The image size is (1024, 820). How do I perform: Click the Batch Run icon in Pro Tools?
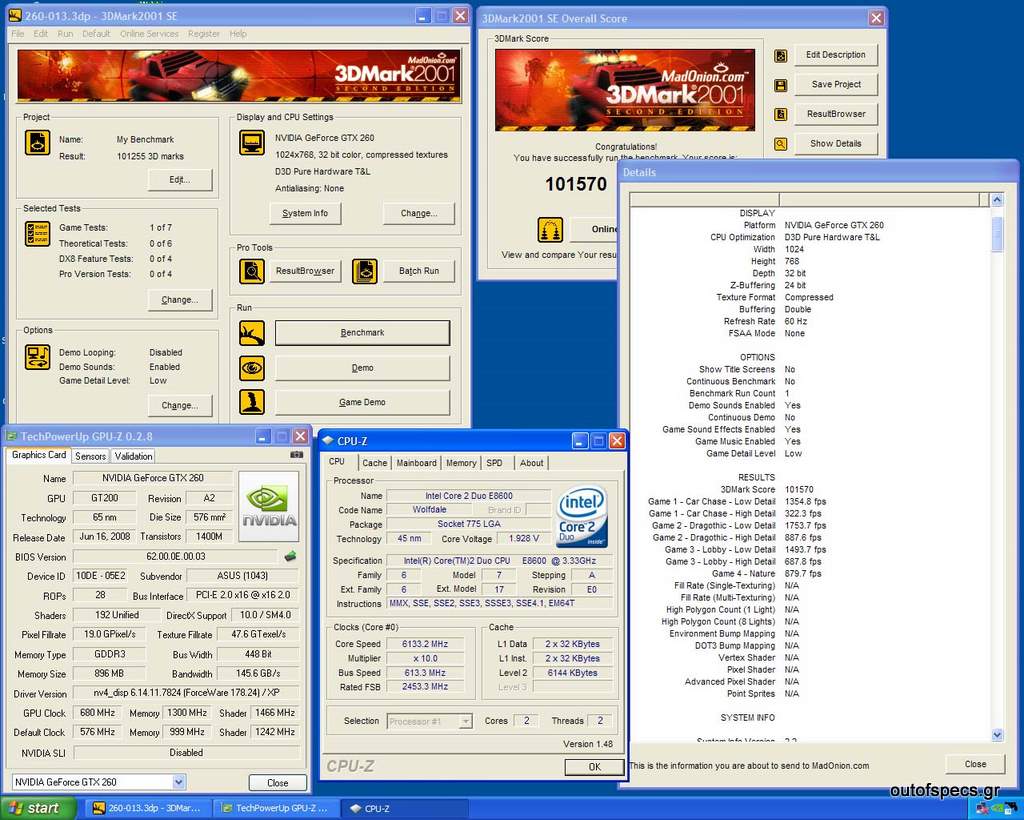point(364,271)
